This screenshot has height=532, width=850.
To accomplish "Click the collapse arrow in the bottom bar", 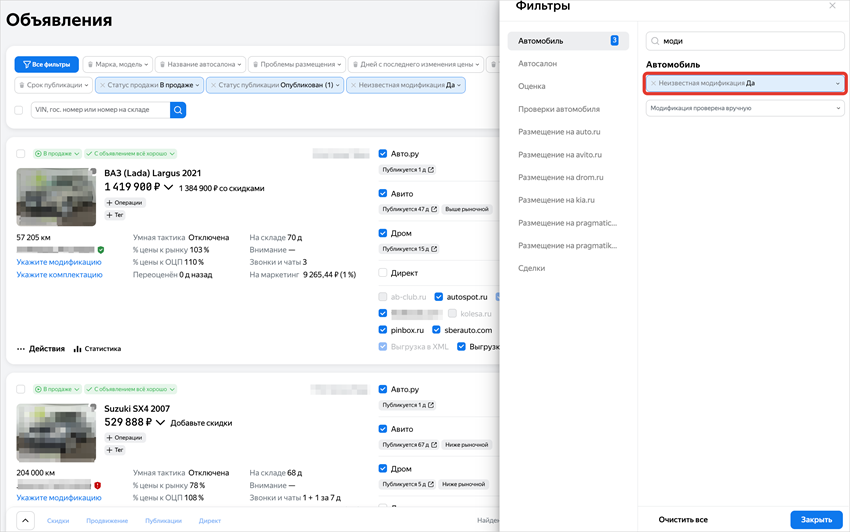I will [x=25, y=520].
